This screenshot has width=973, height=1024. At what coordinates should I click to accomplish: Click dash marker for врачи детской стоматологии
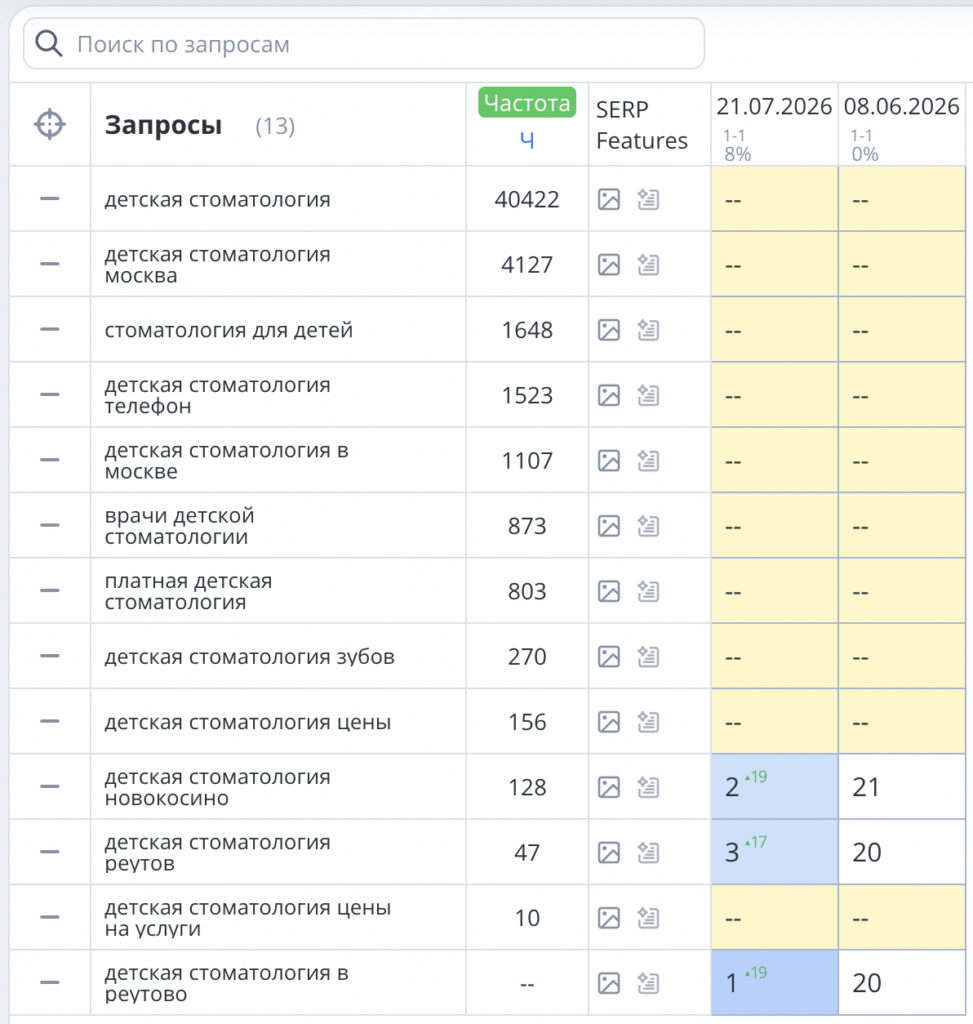tap(50, 525)
